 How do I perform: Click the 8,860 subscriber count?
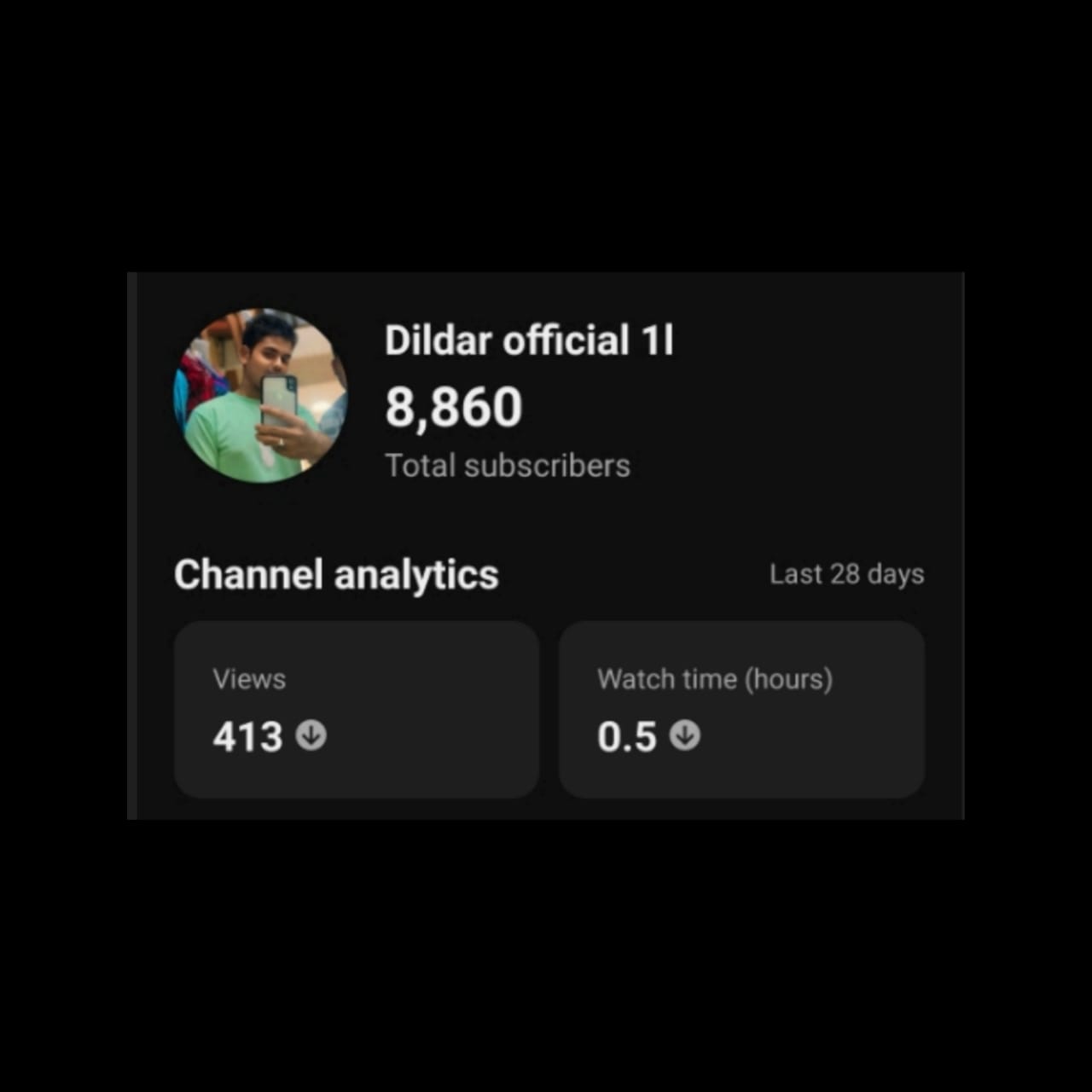click(453, 407)
